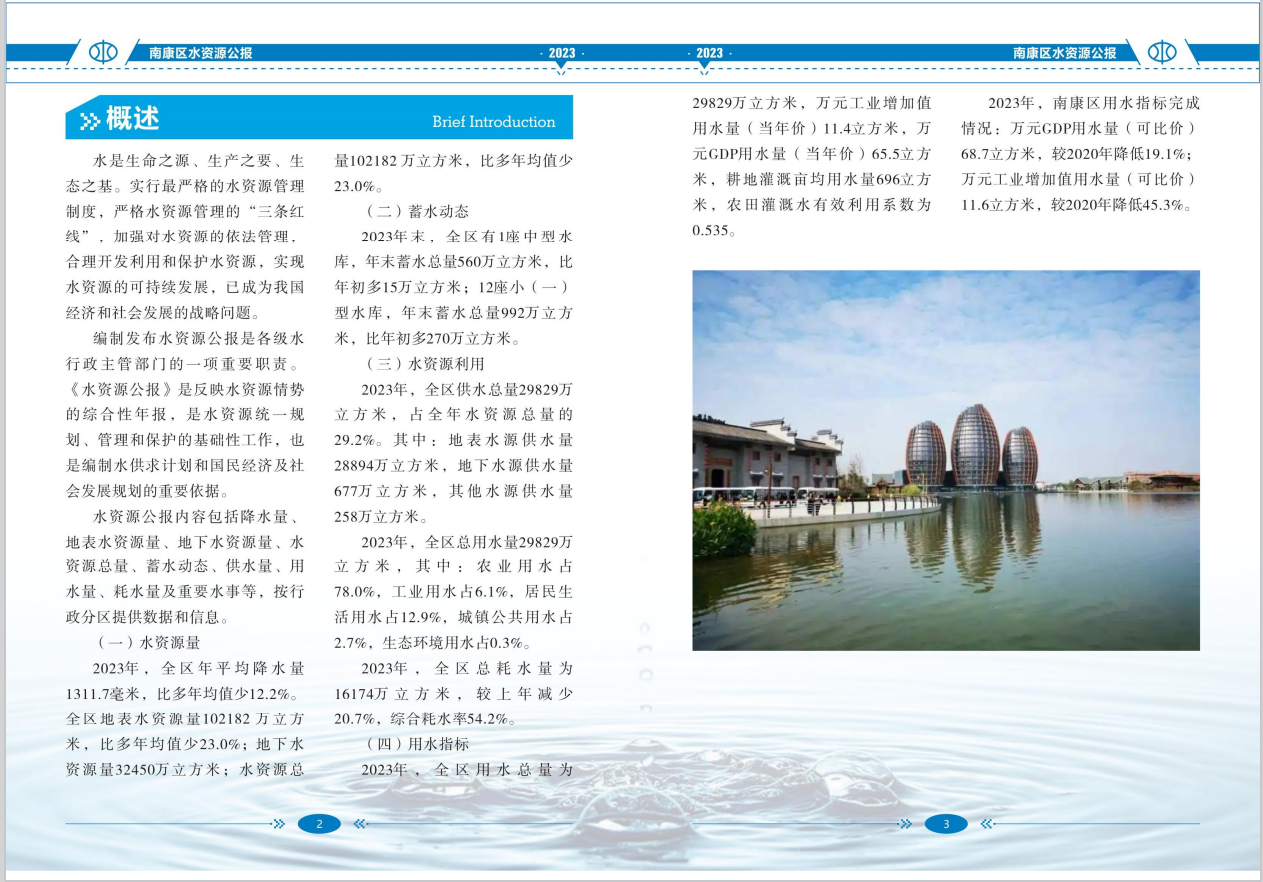Select the left 2023 header label
This screenshot has width=1263, height=882.
(x=561, y=53)
